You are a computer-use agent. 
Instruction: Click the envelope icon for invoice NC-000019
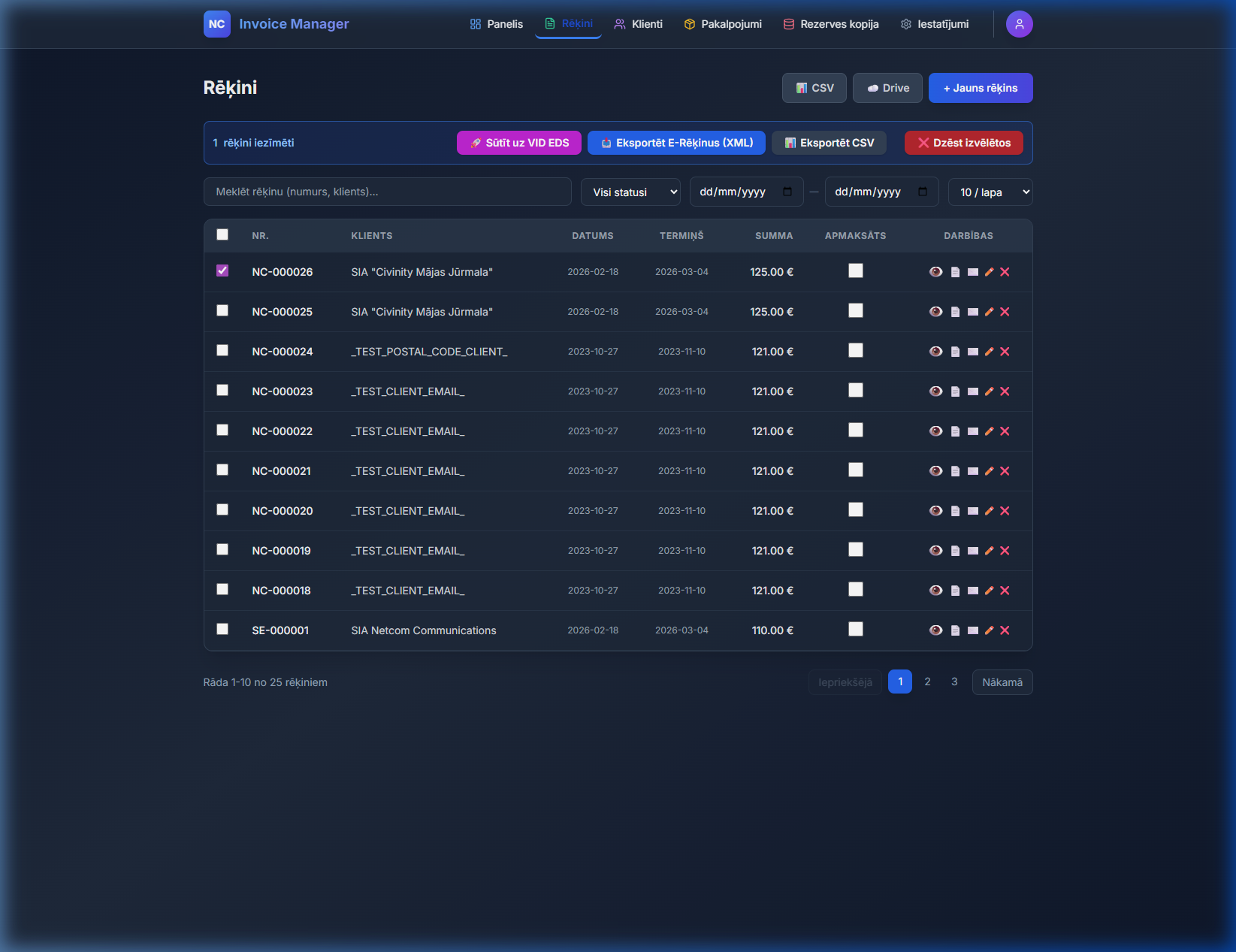tap(972, 551)
